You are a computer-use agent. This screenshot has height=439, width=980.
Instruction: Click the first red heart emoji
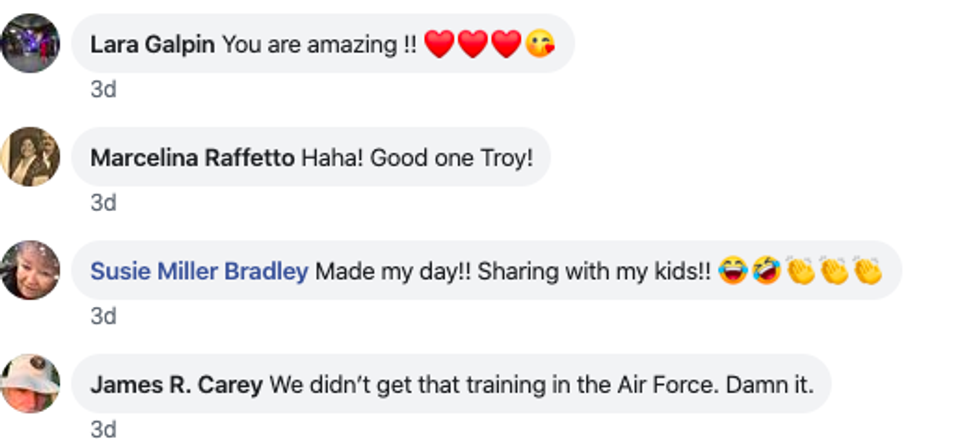click(439, 44)
